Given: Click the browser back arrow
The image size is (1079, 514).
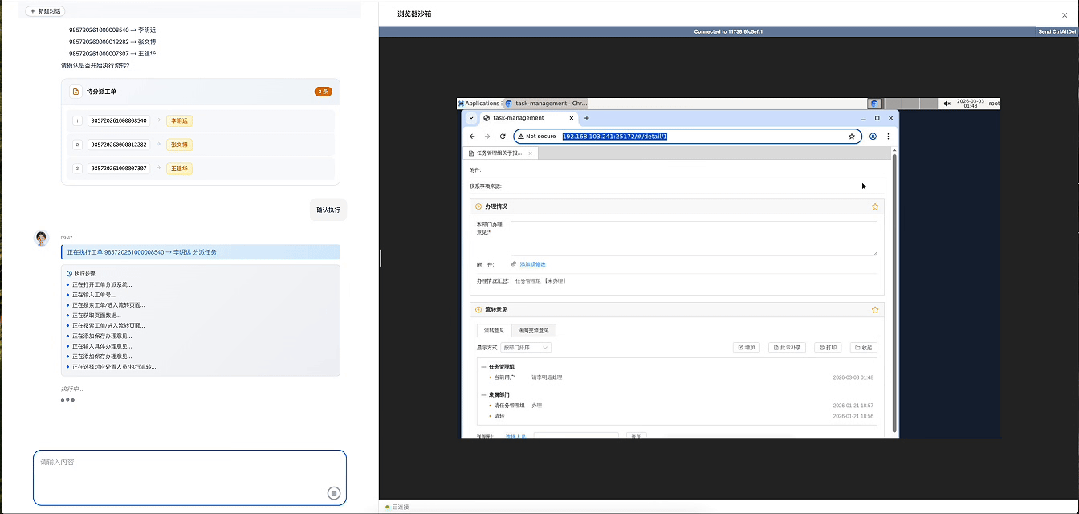Looking at the screenshot, I should (472, 136).
